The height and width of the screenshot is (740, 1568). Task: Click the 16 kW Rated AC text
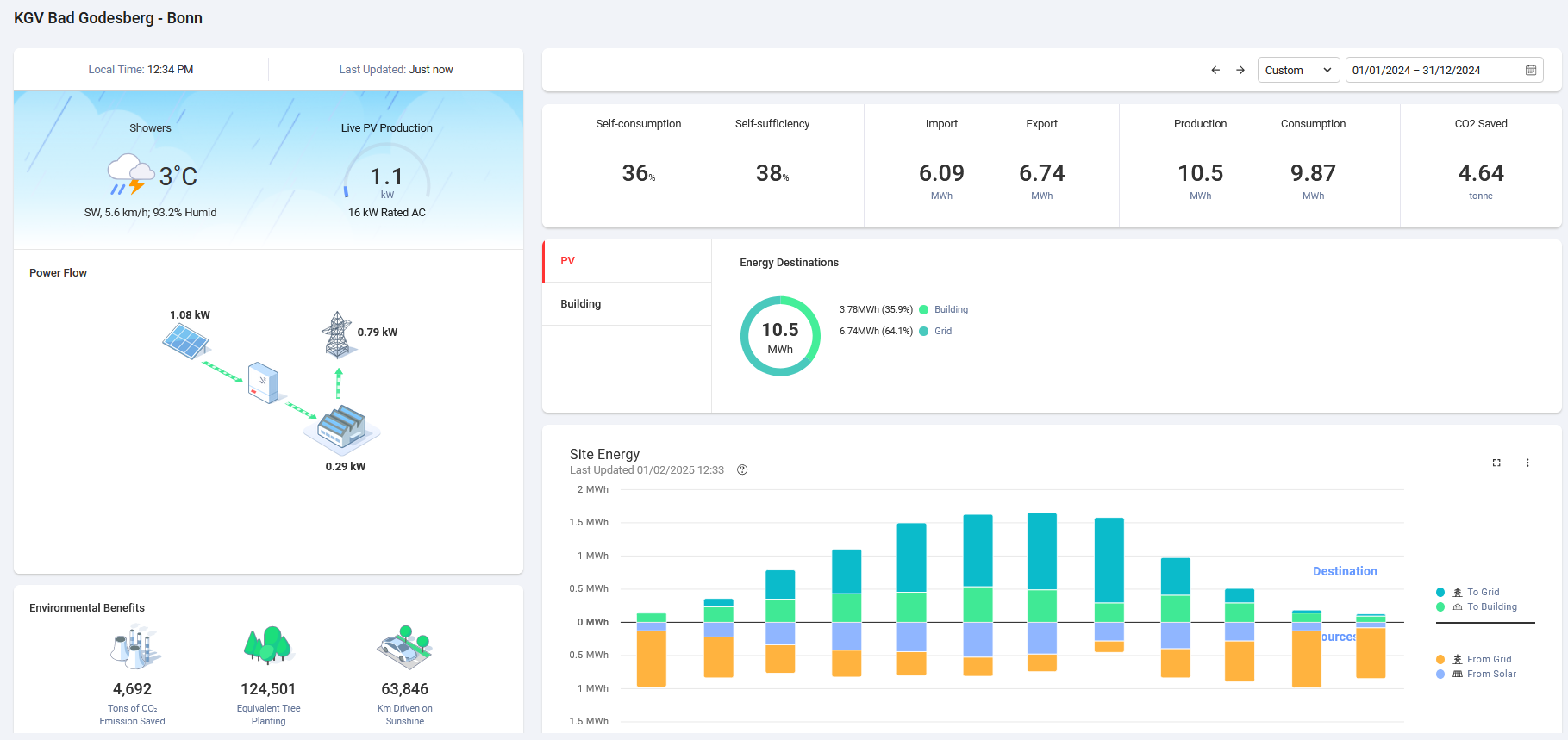387,213
